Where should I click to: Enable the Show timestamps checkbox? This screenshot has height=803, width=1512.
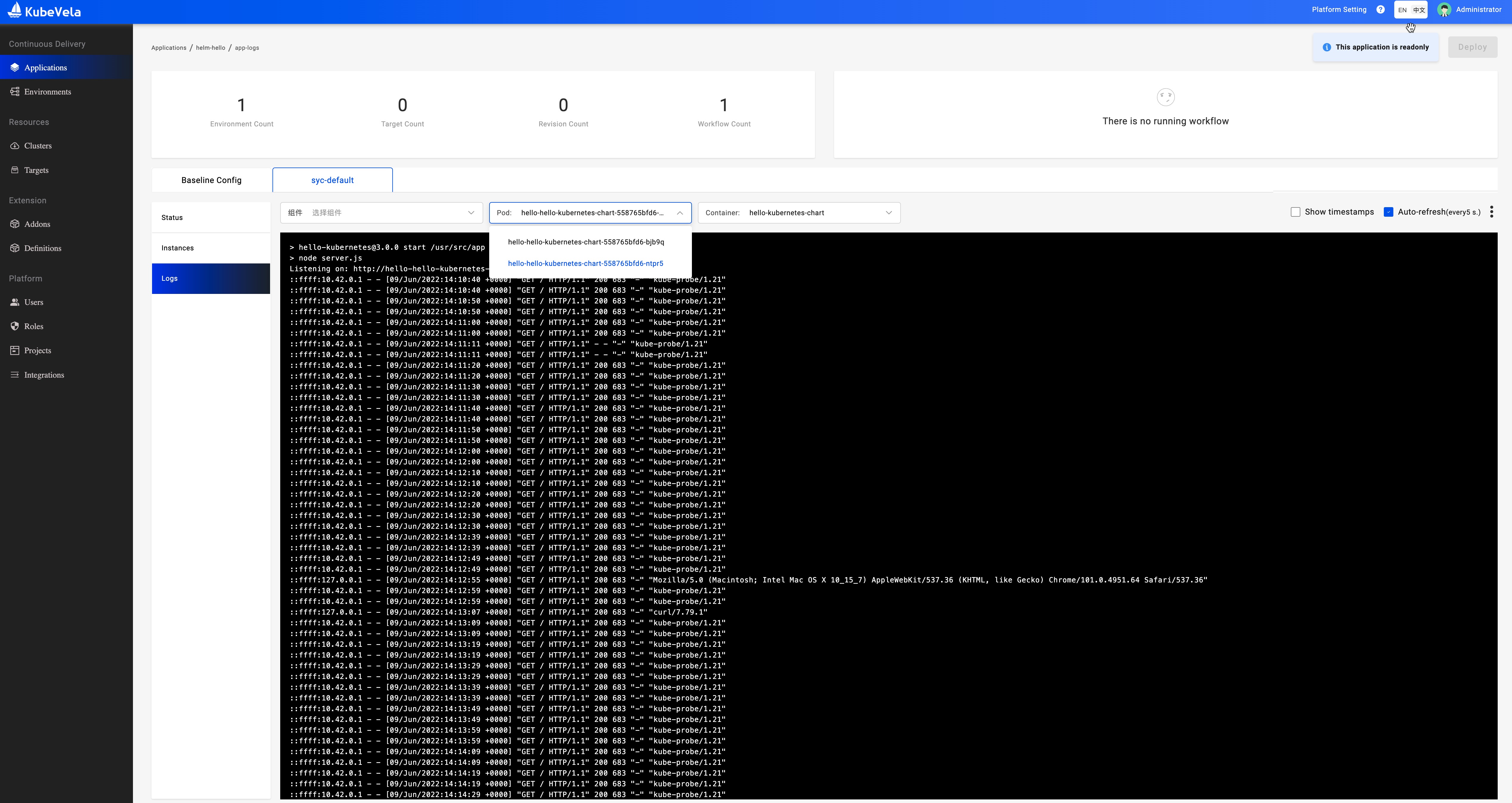pos(1295,212)
